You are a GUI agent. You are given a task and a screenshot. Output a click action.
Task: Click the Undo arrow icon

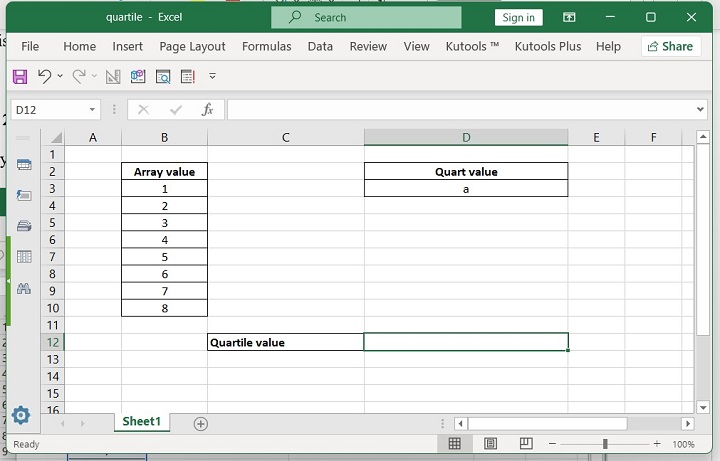44,76
